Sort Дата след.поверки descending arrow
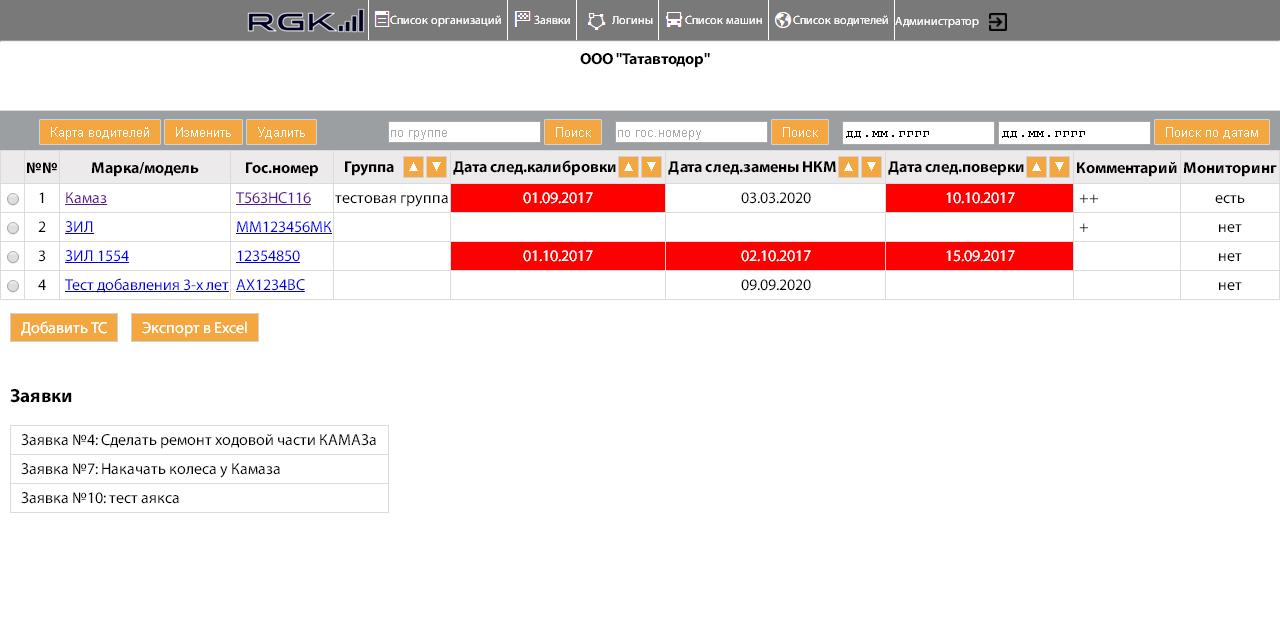The height and width of the screenshot is (637, 1280). (1059, 167)
